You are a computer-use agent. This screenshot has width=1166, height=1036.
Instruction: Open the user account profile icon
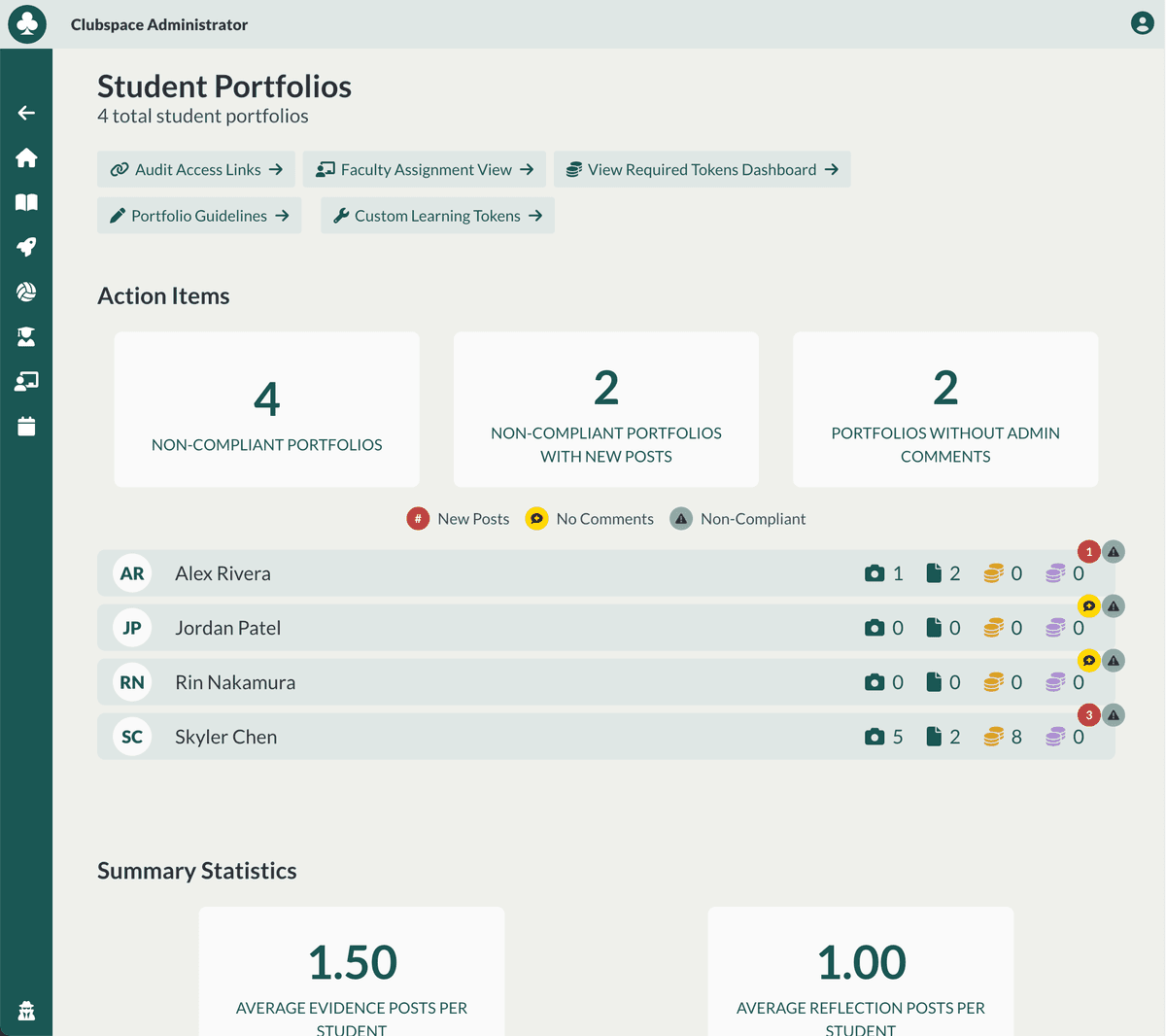[1143, 23]
